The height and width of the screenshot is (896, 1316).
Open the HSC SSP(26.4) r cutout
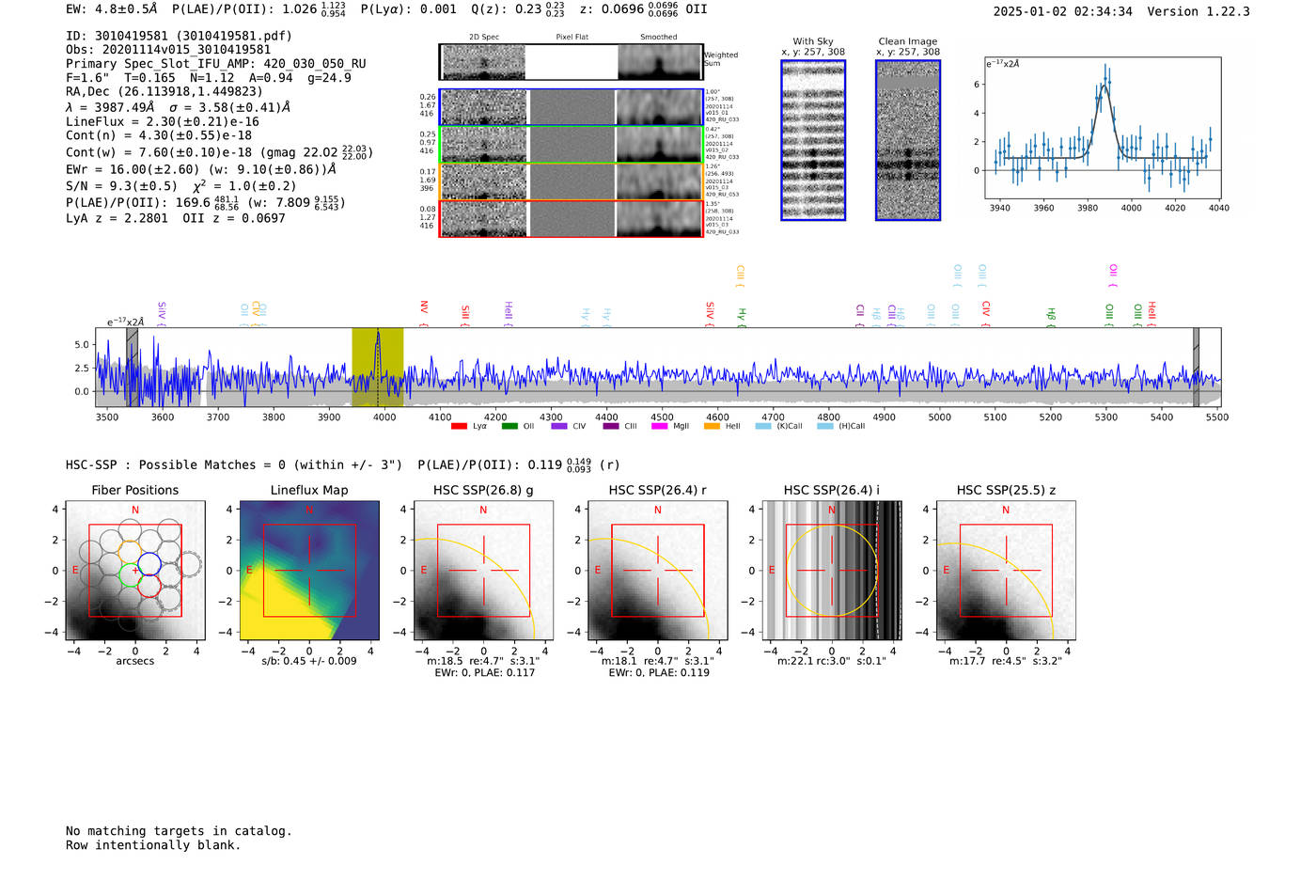coord(658,570)
